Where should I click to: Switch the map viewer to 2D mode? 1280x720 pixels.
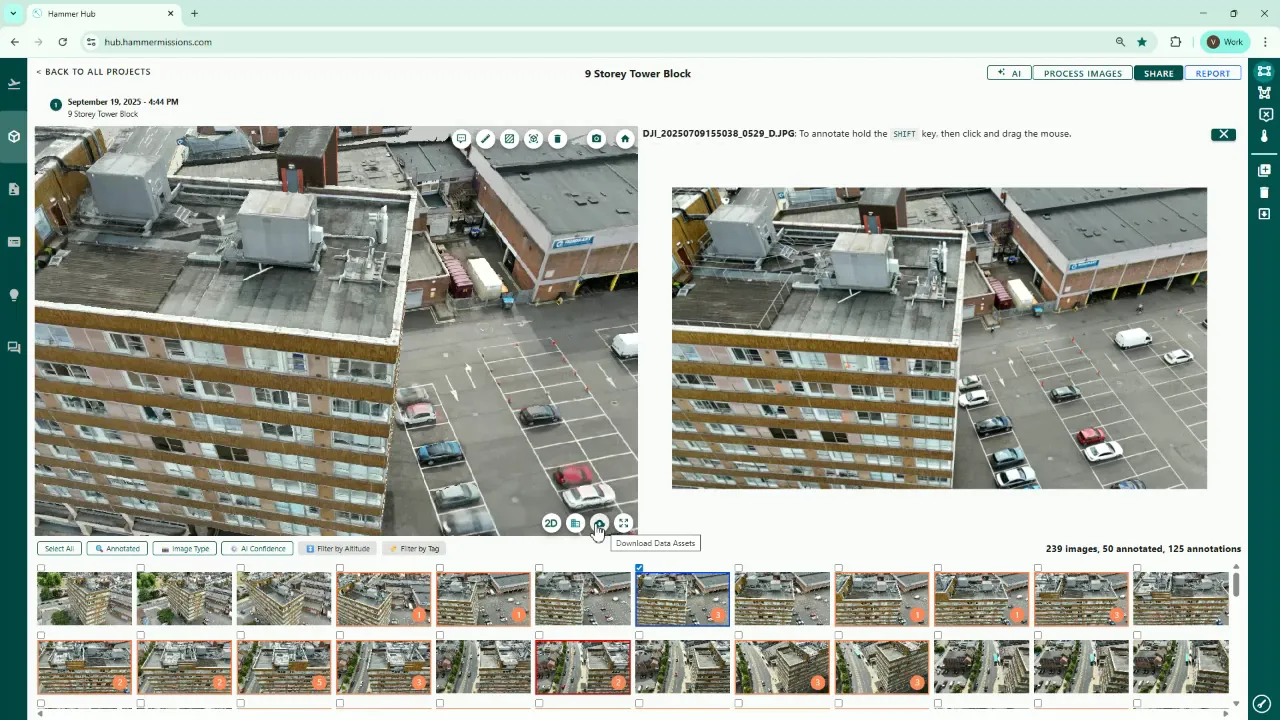coord(551,523)
